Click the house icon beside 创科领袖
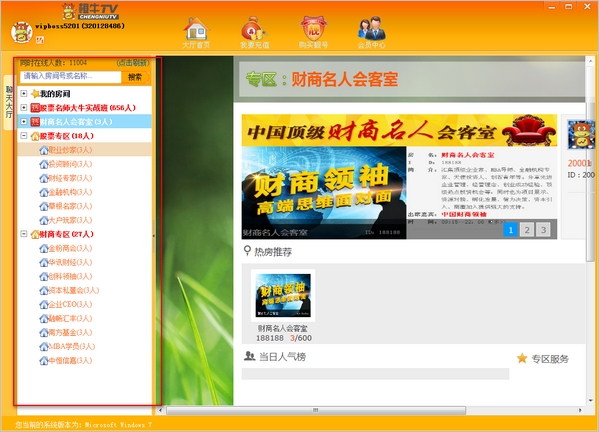This screenshot has width=599, height=432. click(x=44, y=277)
